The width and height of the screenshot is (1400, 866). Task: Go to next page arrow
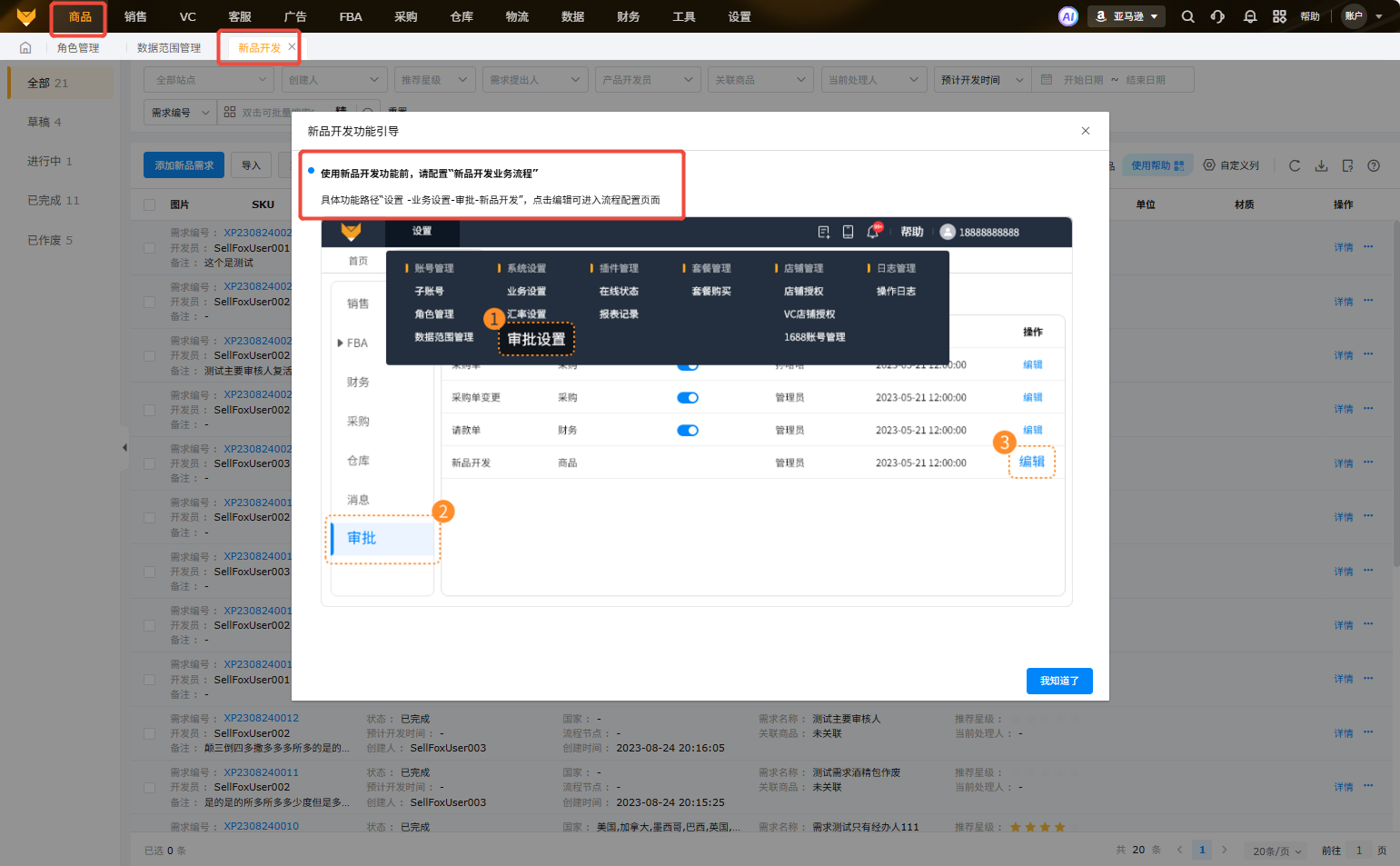[1224, 850]
